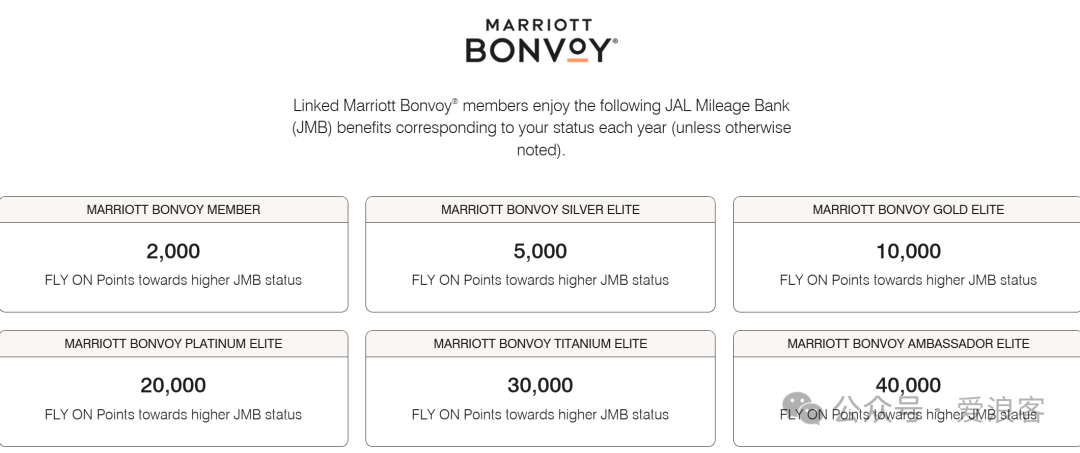The width and height of the screenshot is (1080, 453).
Task: Click the 2,000 points figure
Action: pos(173,251)
